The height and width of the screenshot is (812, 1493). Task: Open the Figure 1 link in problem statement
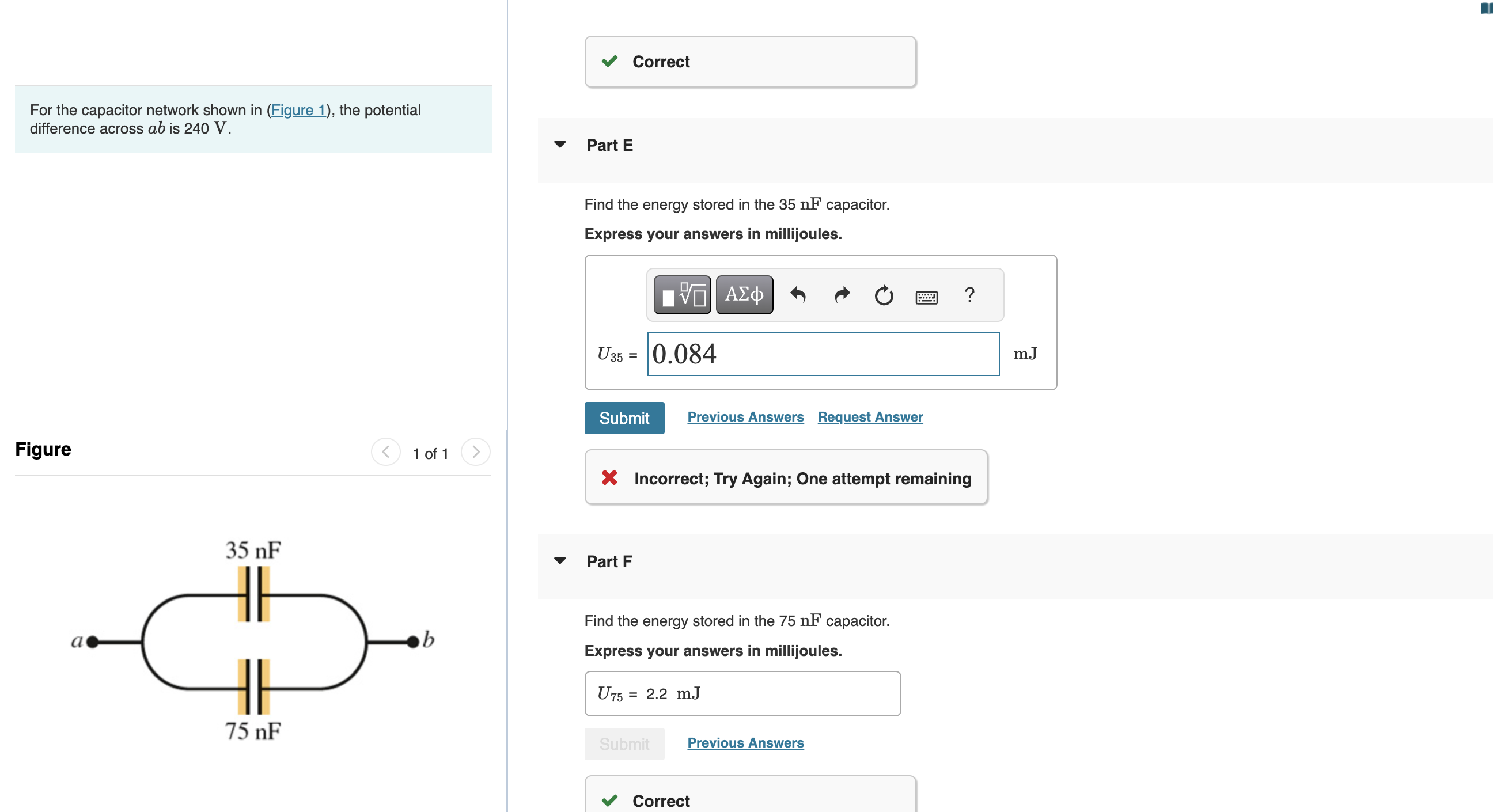(298, 110)
